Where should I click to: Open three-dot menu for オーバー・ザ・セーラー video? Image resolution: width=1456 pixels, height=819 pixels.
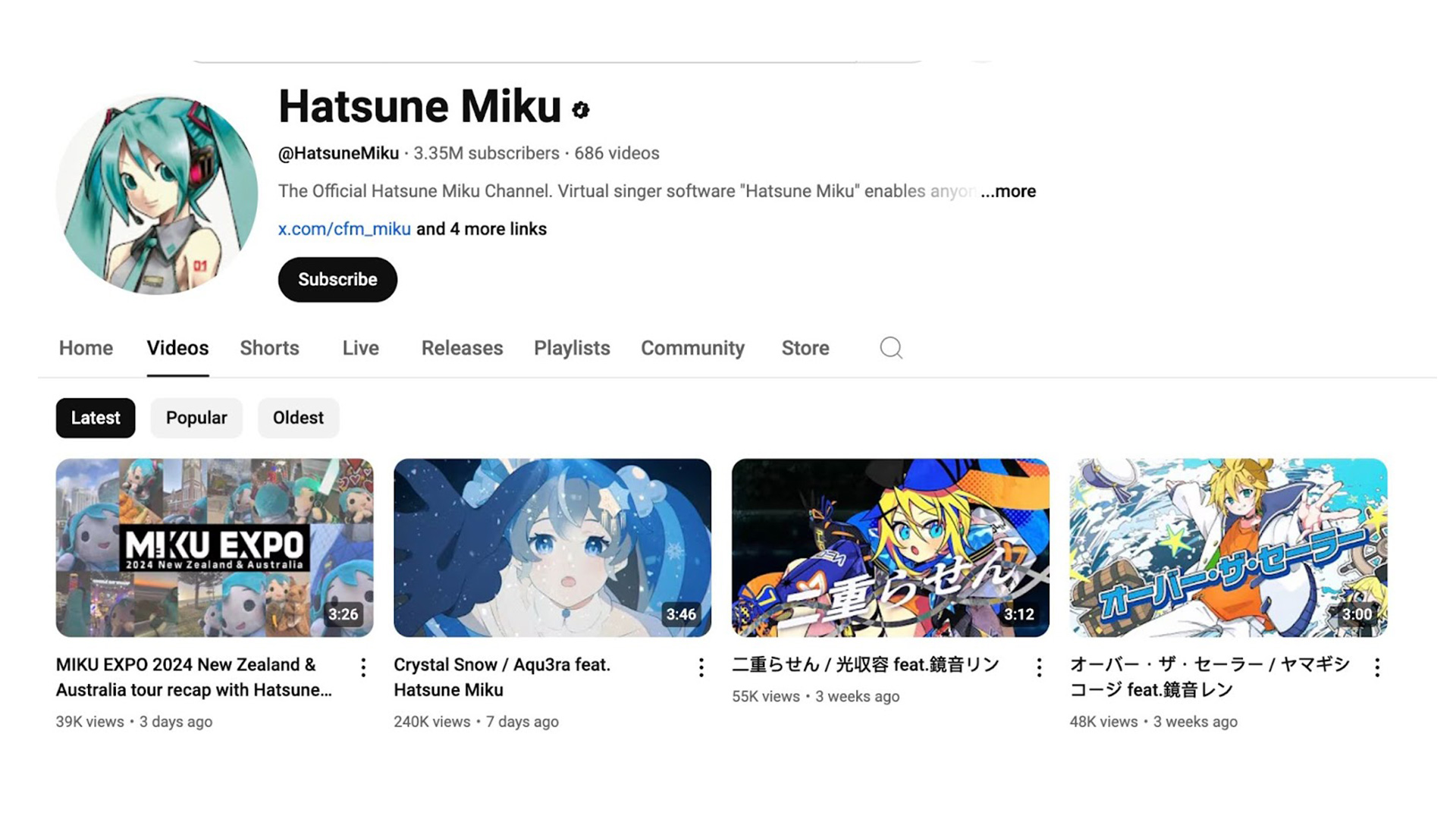pyautogui.click(x=1377, y=667)
